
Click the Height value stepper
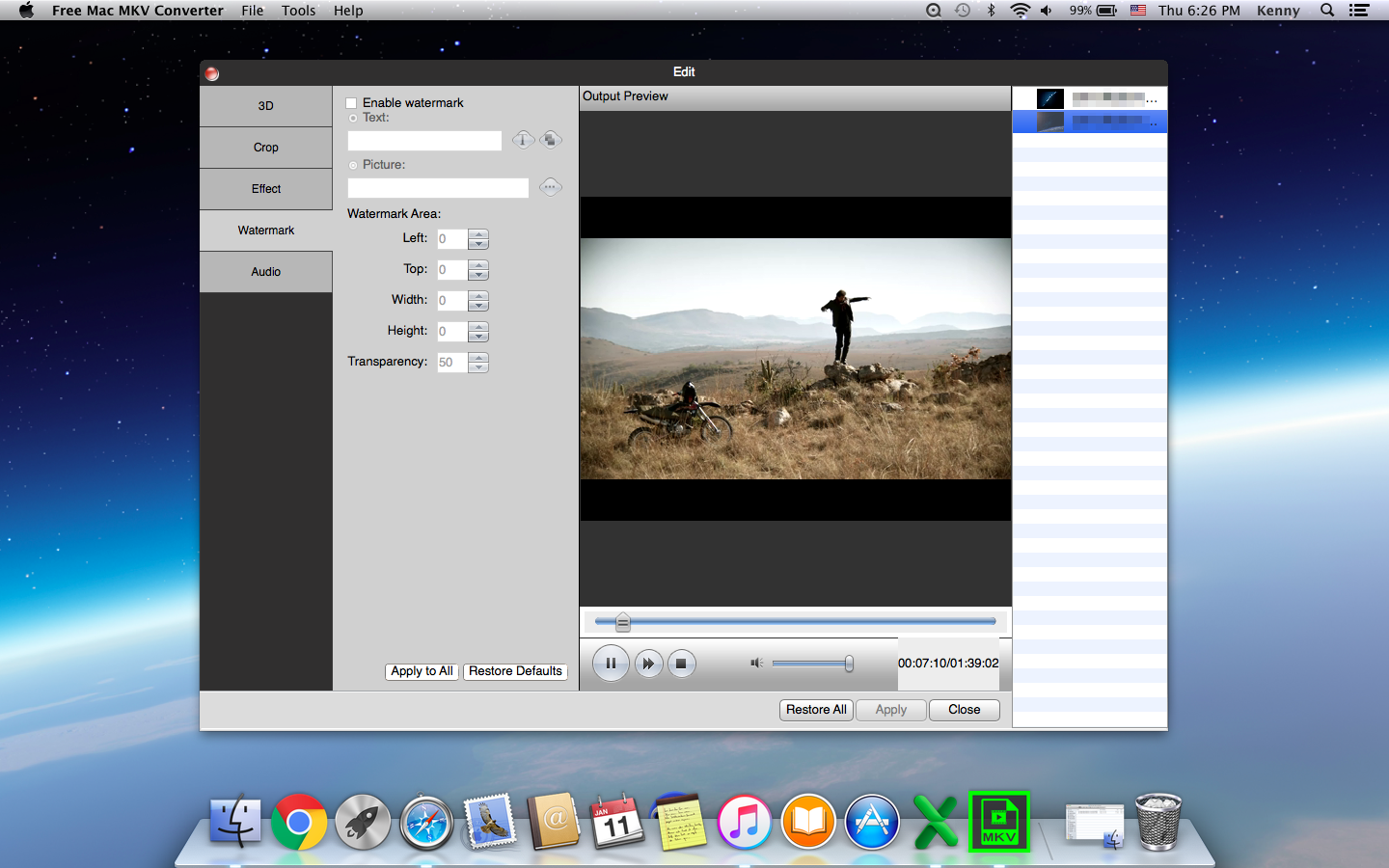pos(478,332)
